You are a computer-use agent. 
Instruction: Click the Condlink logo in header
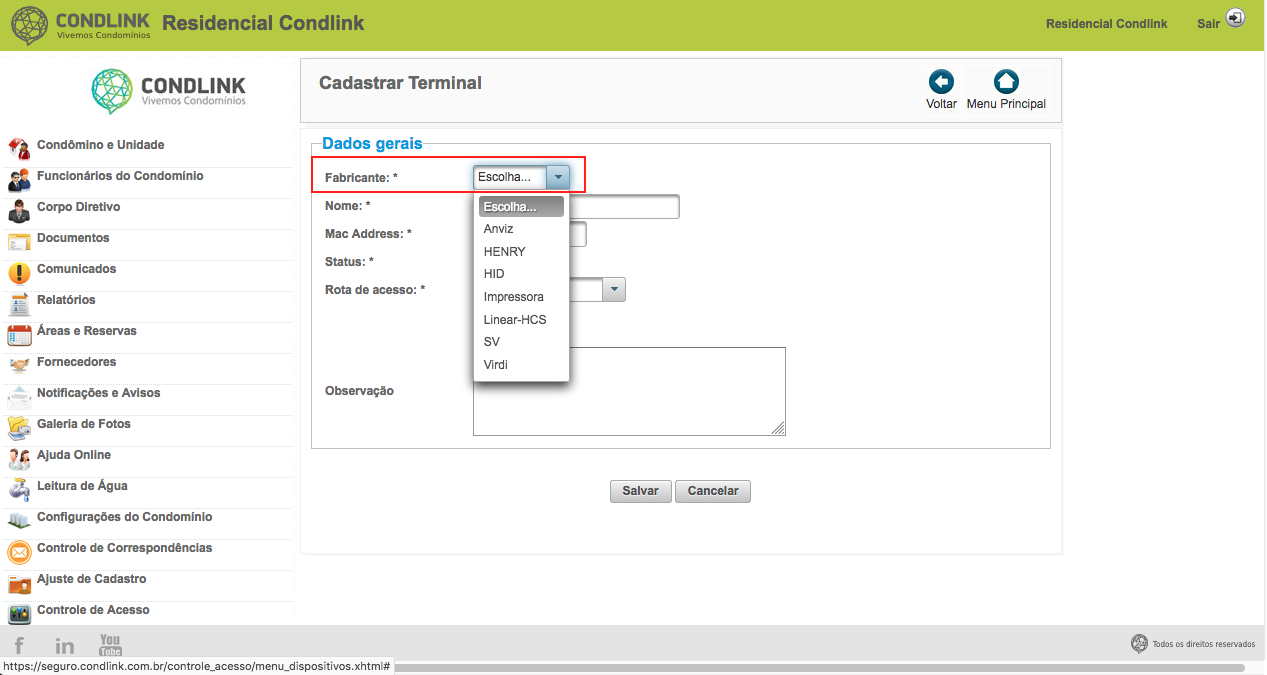tap(80, 25)
